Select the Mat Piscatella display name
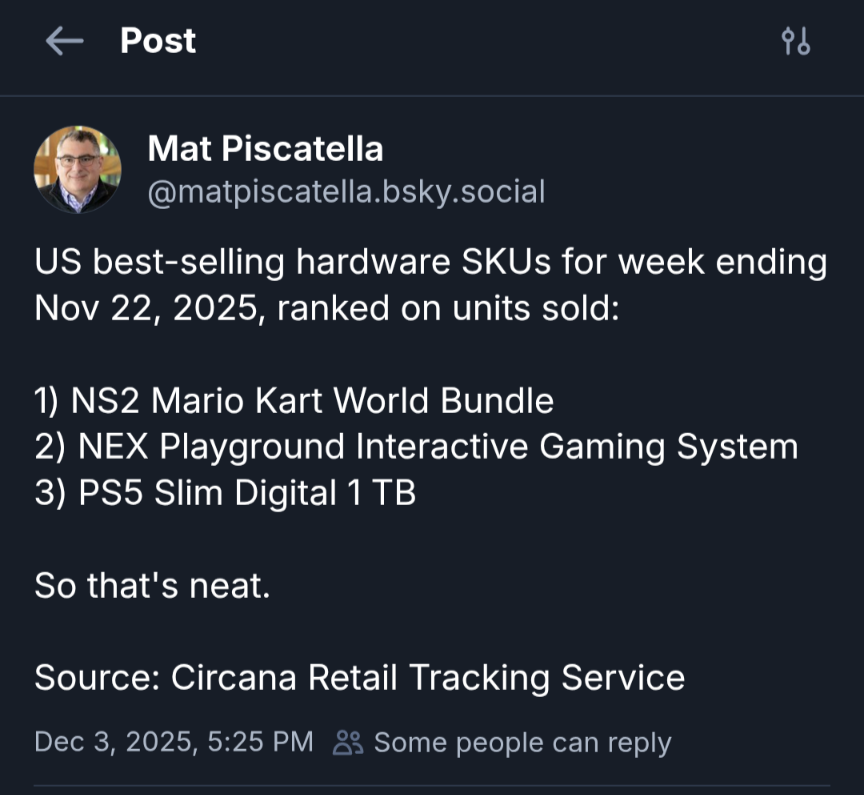 (265, 149)
